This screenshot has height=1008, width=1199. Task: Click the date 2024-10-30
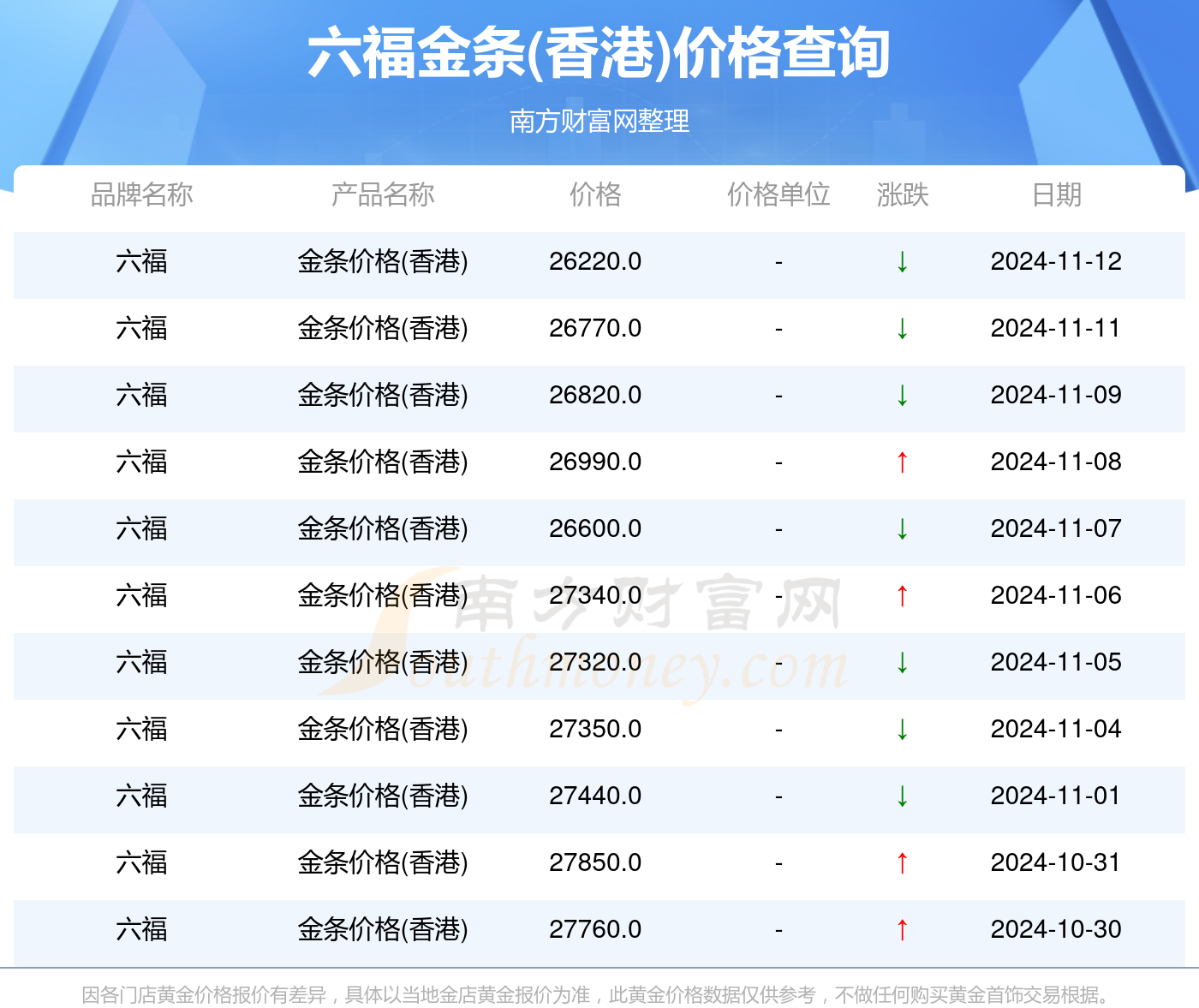coord(1056,929)
